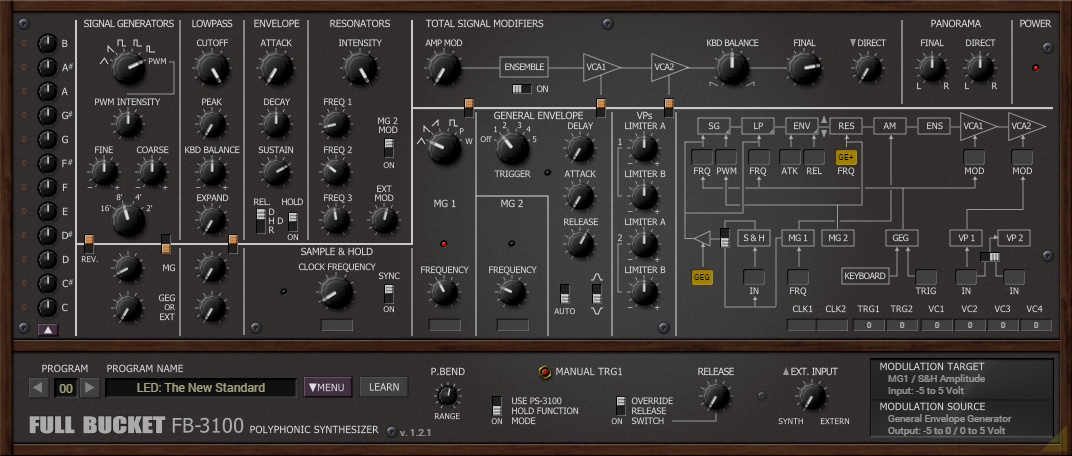Click the CLOCK FREQUENCY knob

tap(336, 293)
